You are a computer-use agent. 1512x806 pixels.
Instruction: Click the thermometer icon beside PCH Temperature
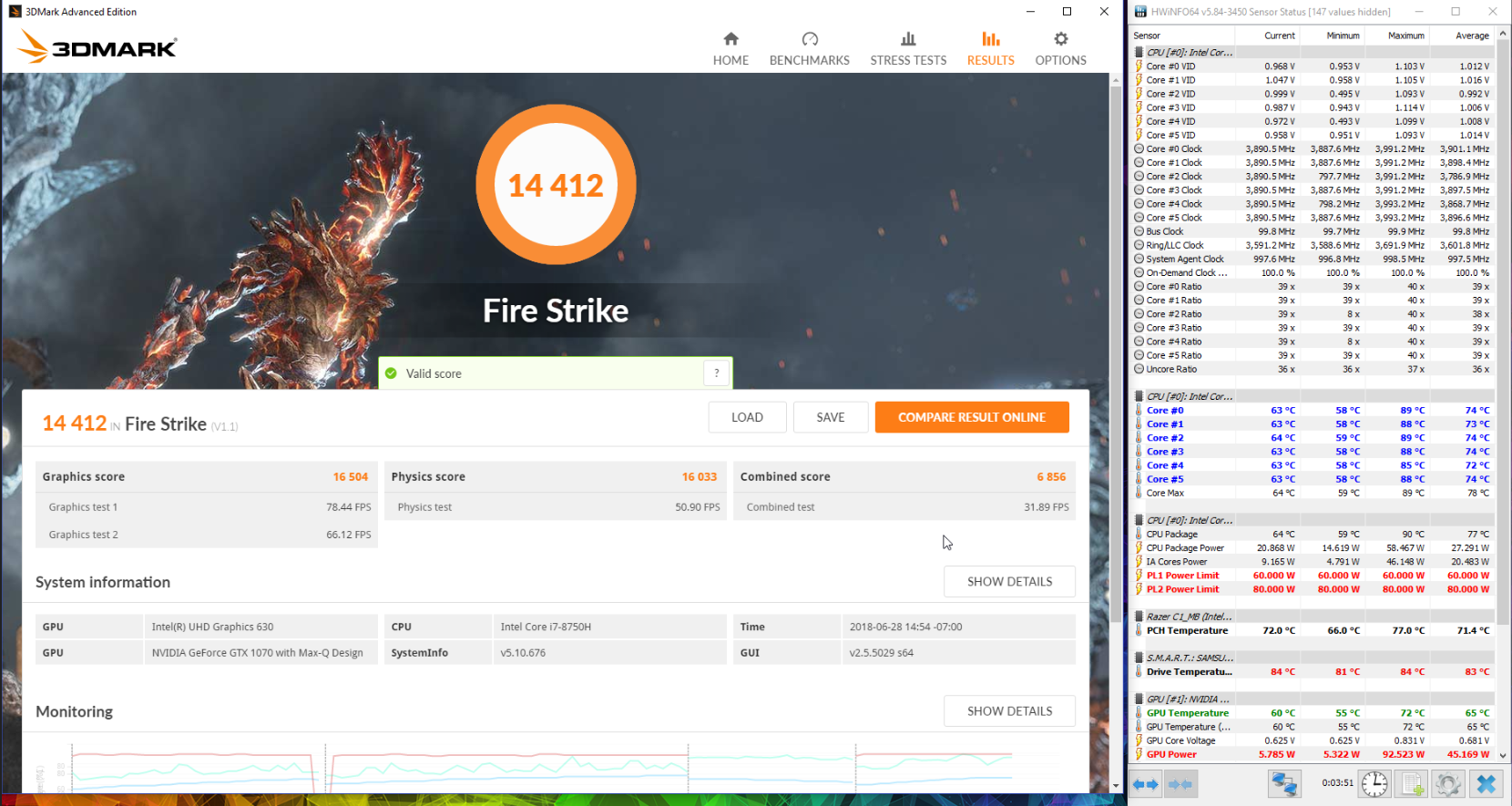click(1139, 630)
